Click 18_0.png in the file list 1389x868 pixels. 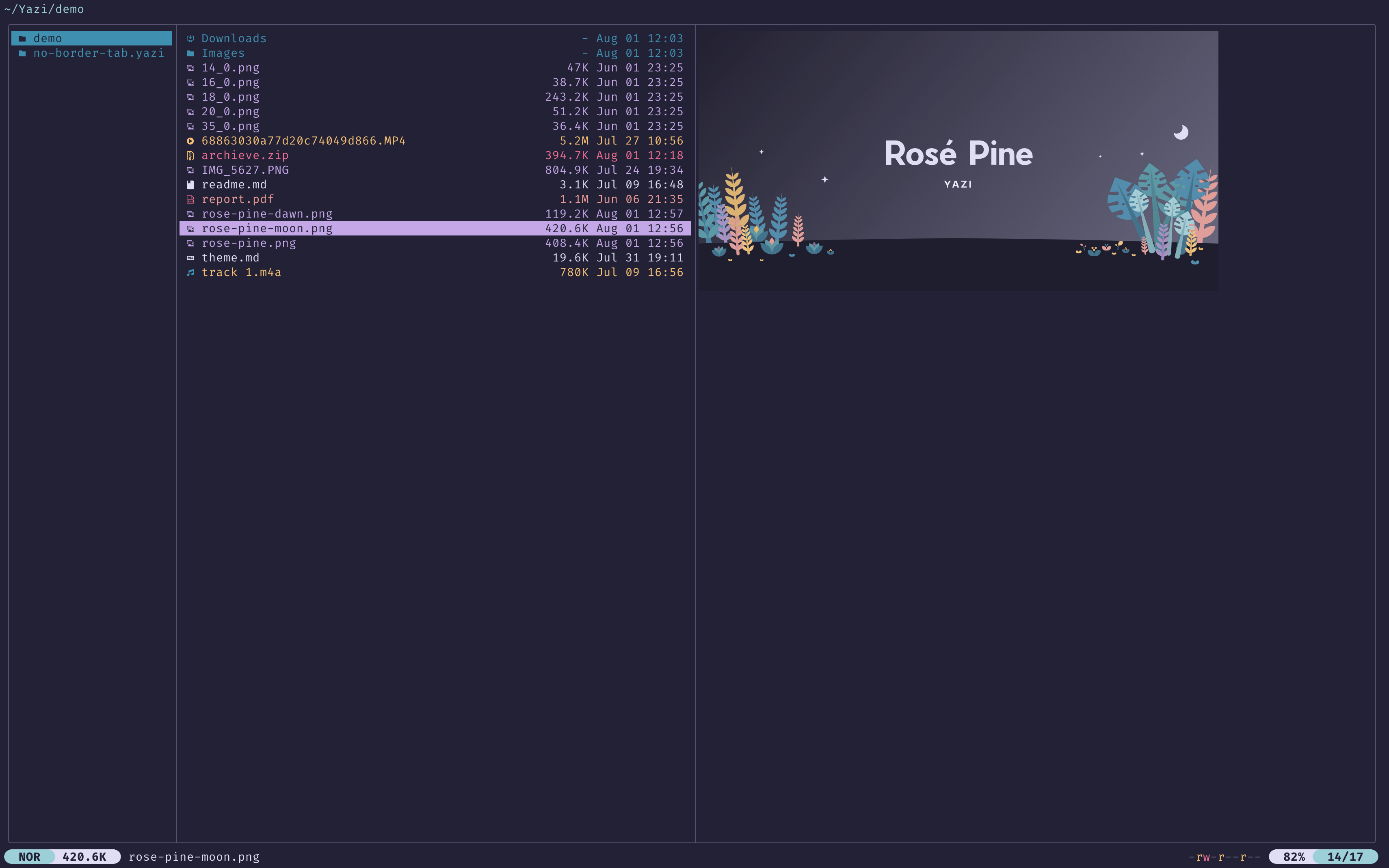tap(230, 97)
